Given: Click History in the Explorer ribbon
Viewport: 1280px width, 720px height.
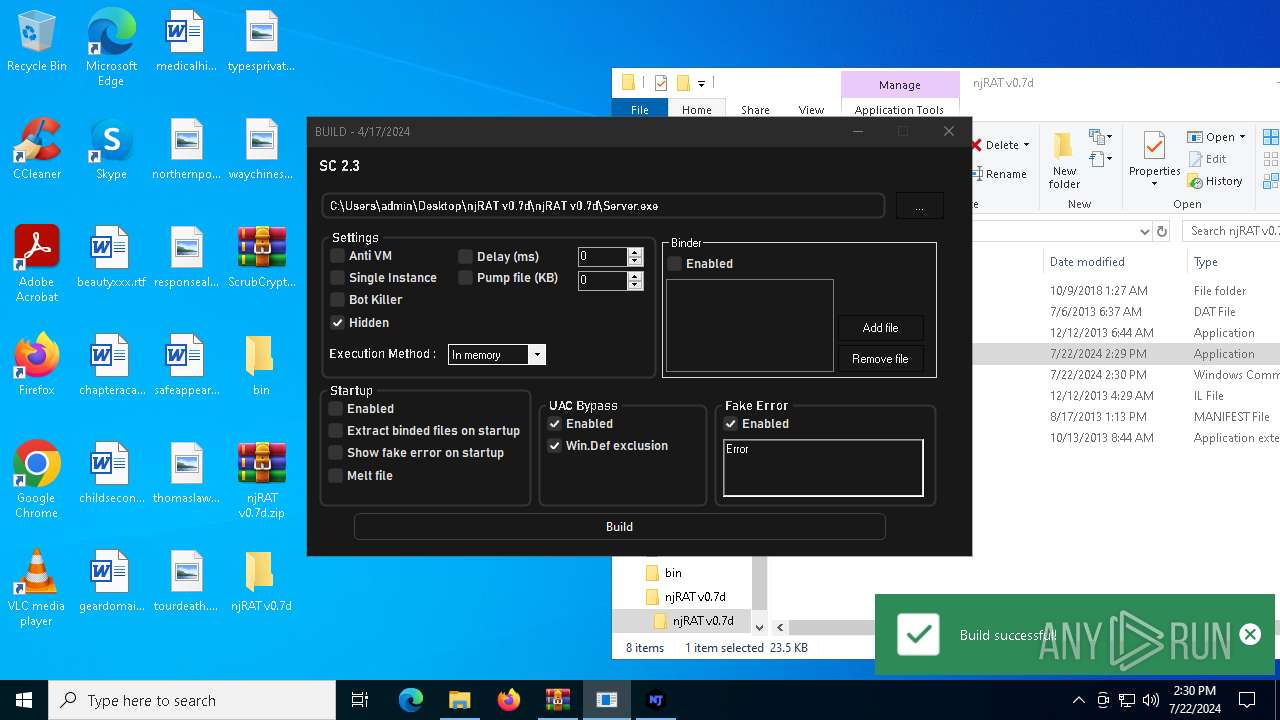Looking at the screenshot, I should coord(1215,181).
